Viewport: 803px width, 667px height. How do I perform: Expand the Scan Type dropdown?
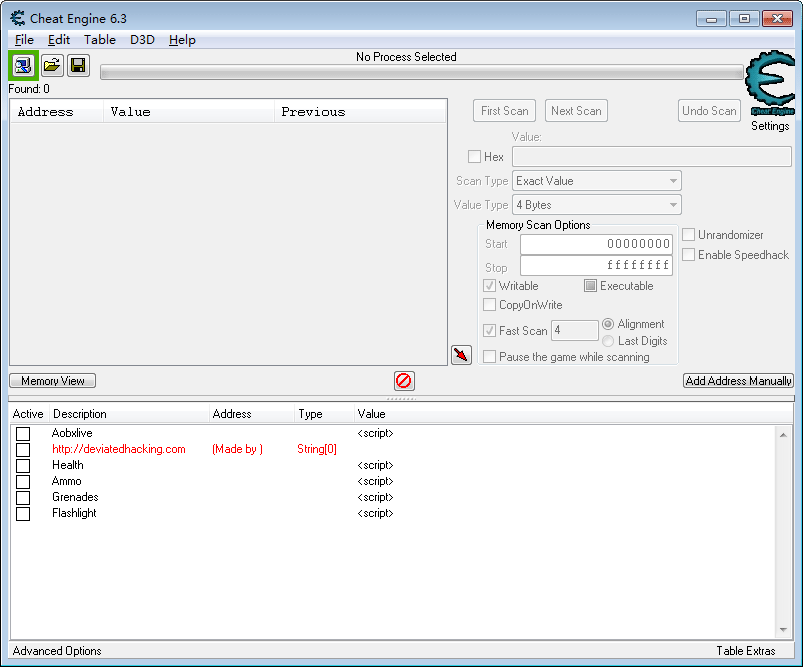pyautogui.click(x=597, y=181)
